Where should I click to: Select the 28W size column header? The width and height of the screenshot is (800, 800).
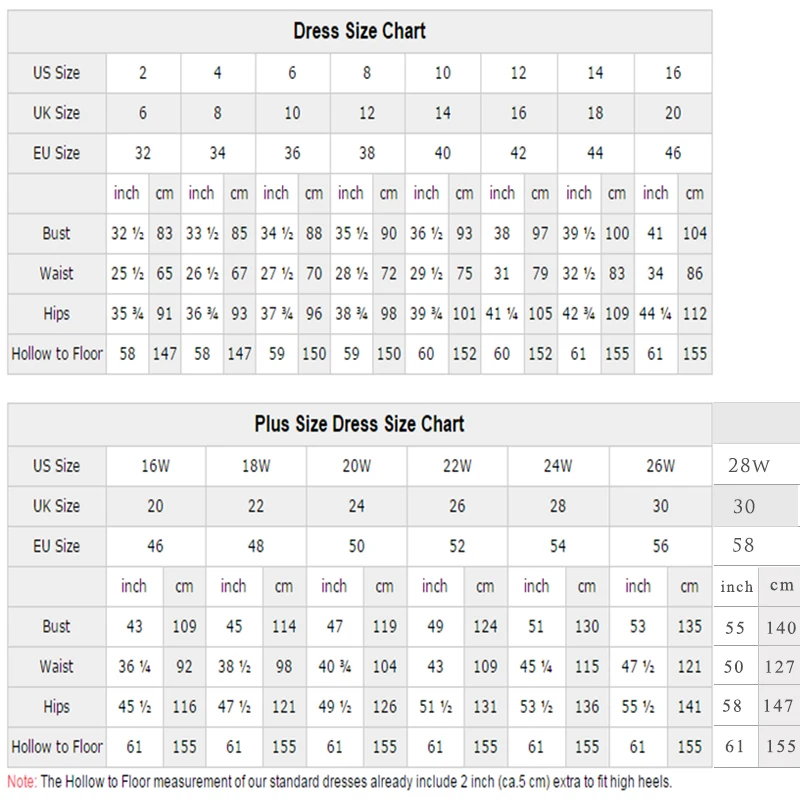748,465
